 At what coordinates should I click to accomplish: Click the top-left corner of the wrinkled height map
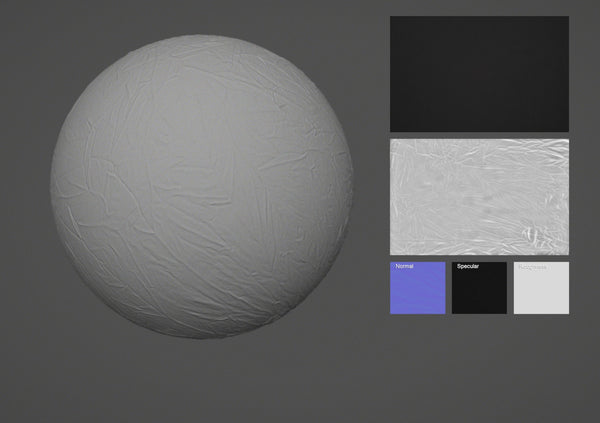click(393, 142)
